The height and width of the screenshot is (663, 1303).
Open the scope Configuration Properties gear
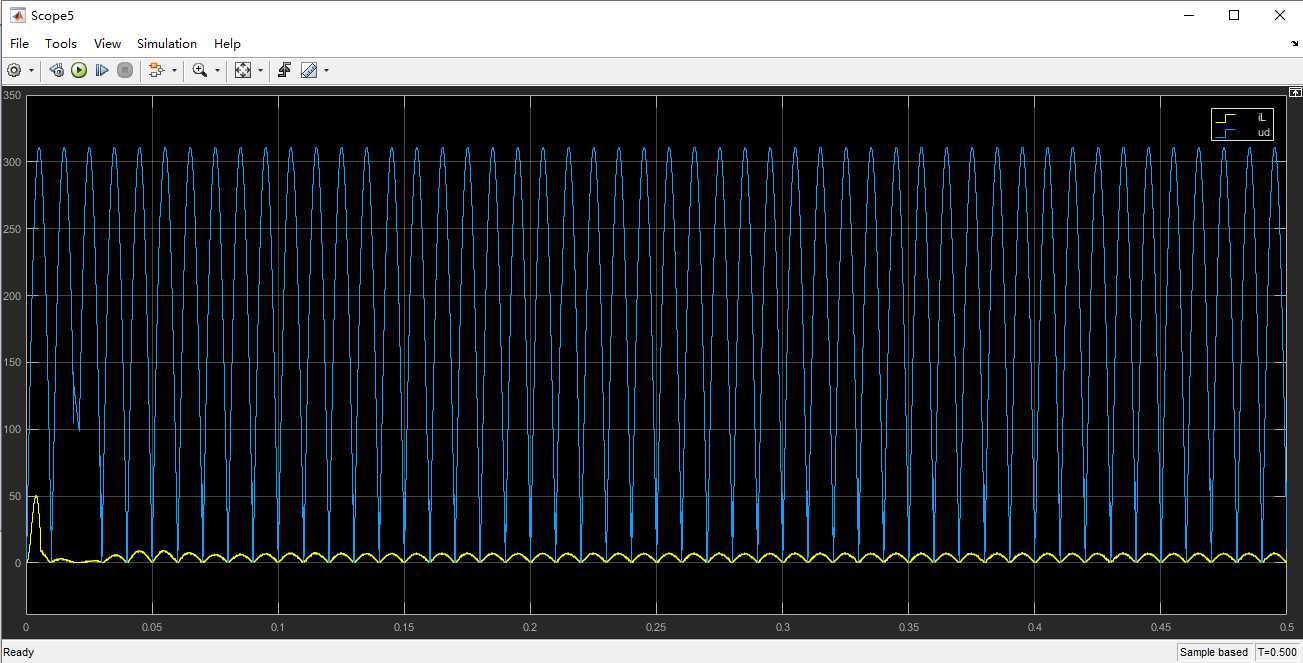14,70
